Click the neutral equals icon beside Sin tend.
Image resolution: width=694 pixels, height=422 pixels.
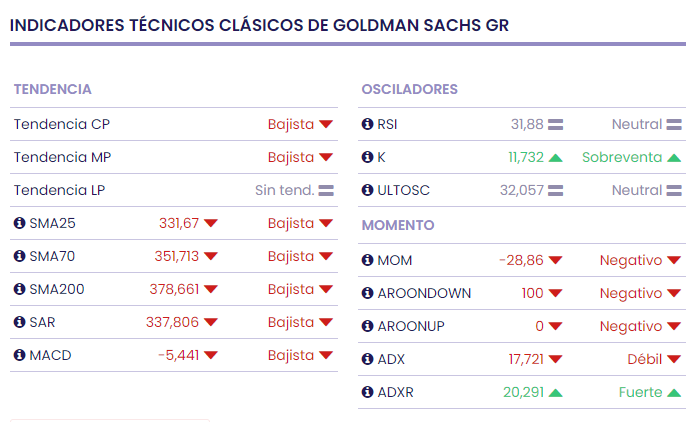coord(326,190)
